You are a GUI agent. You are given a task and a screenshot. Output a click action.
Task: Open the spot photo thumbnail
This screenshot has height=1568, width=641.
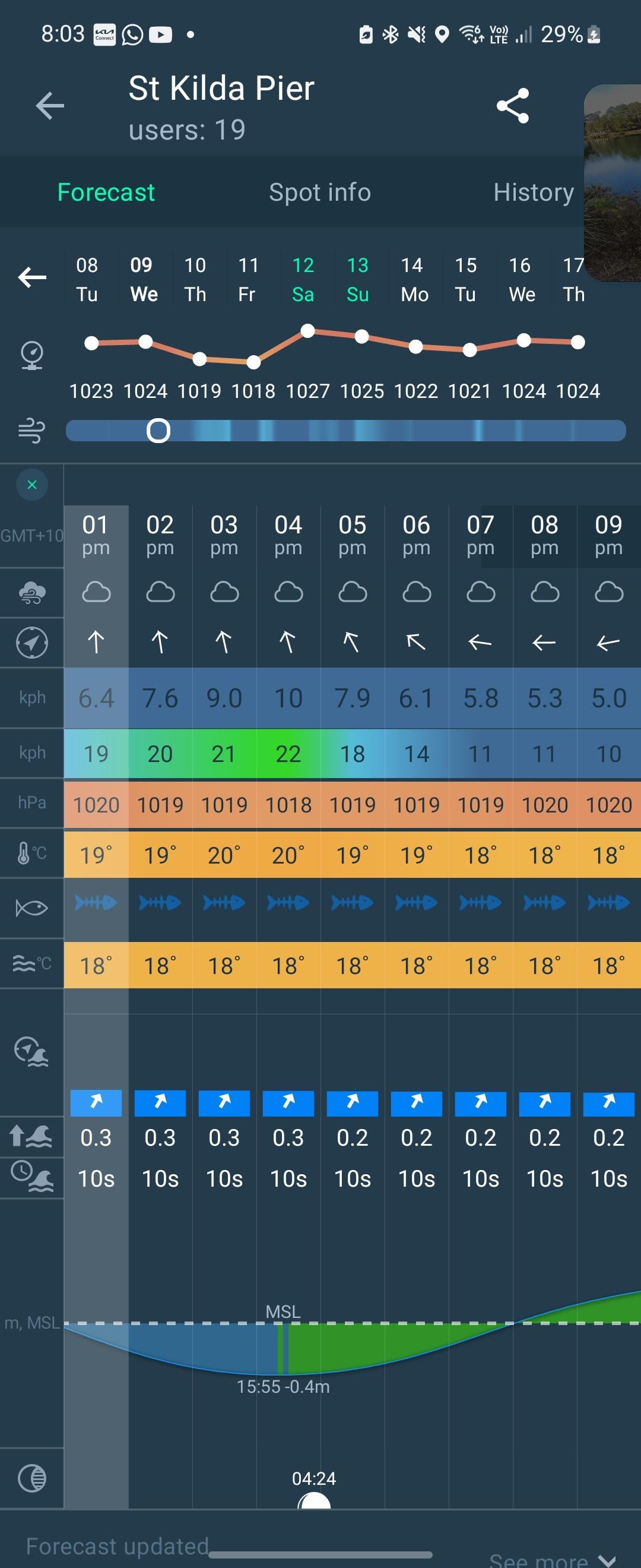613,182
